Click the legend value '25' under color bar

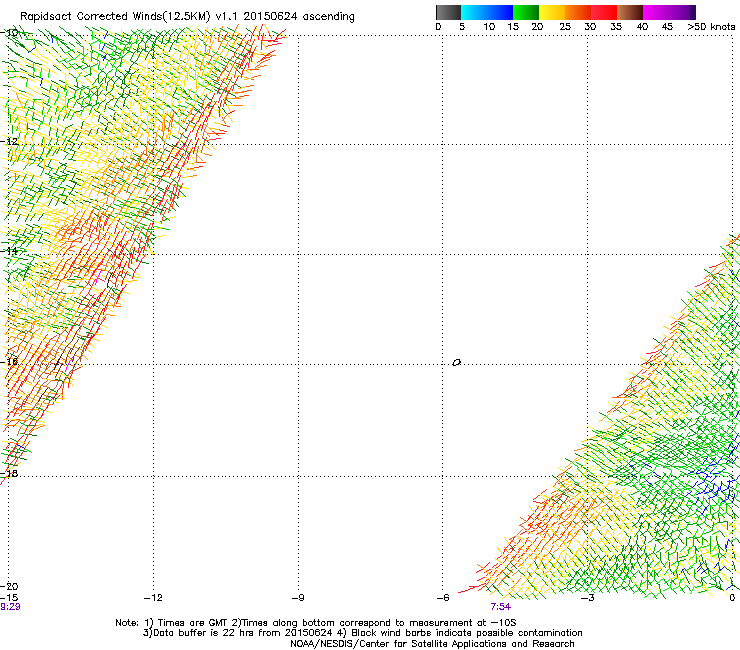pos(565,27)
